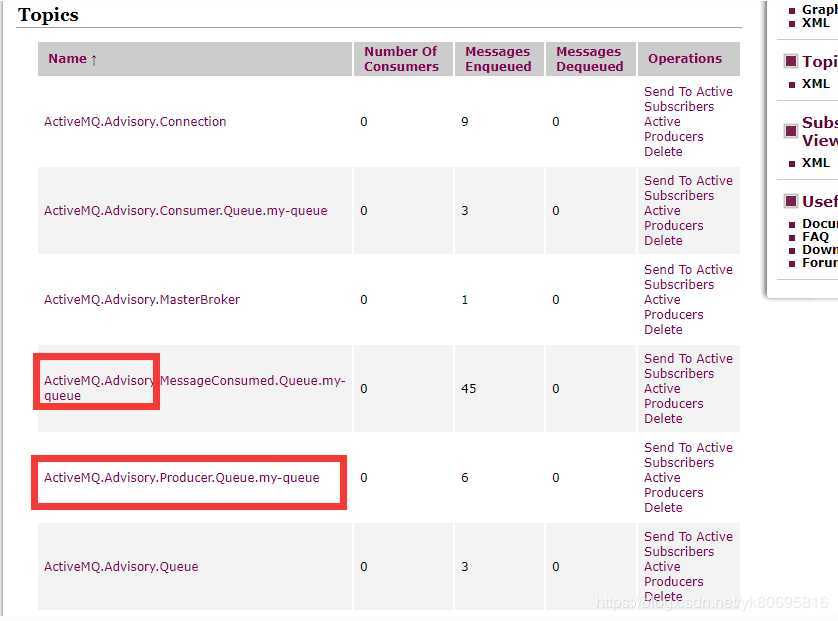Open the Subscribers Views XML link in sidebar
Screen dimensions: 838x621
coord(816,162)
